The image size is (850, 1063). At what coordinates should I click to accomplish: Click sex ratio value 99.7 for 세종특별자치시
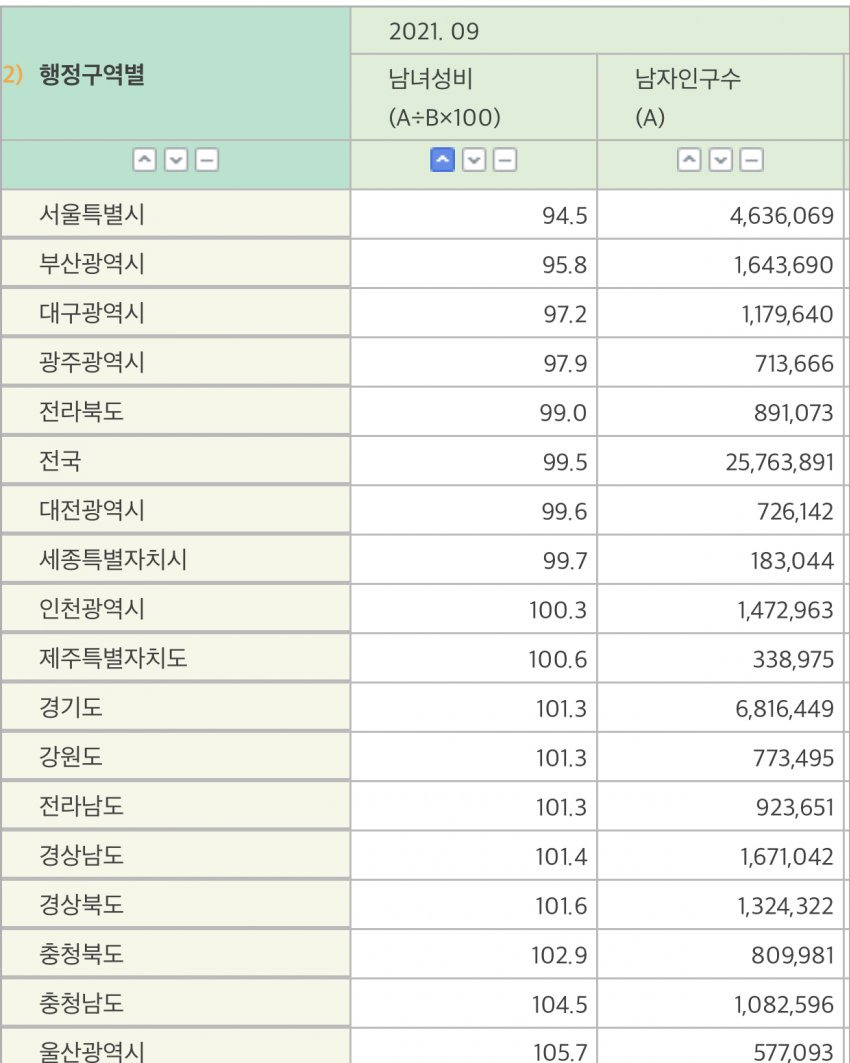tap(565, 561)
